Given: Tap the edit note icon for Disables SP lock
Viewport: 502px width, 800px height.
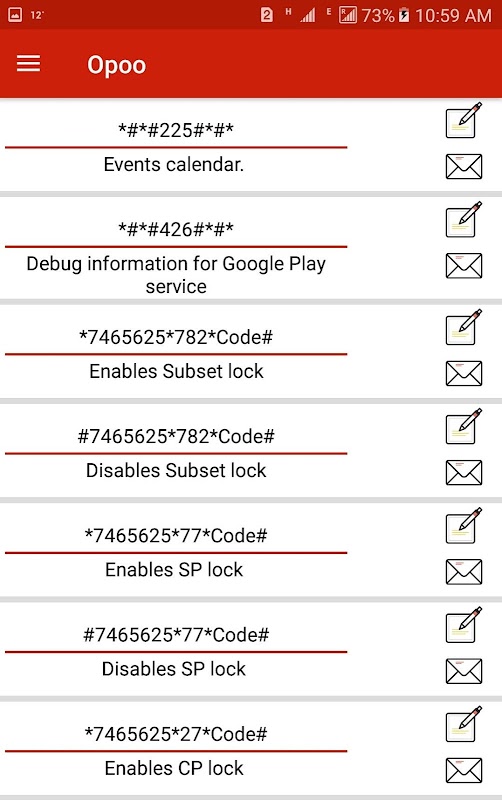Looking at the screenshot, I should (464, 624).
